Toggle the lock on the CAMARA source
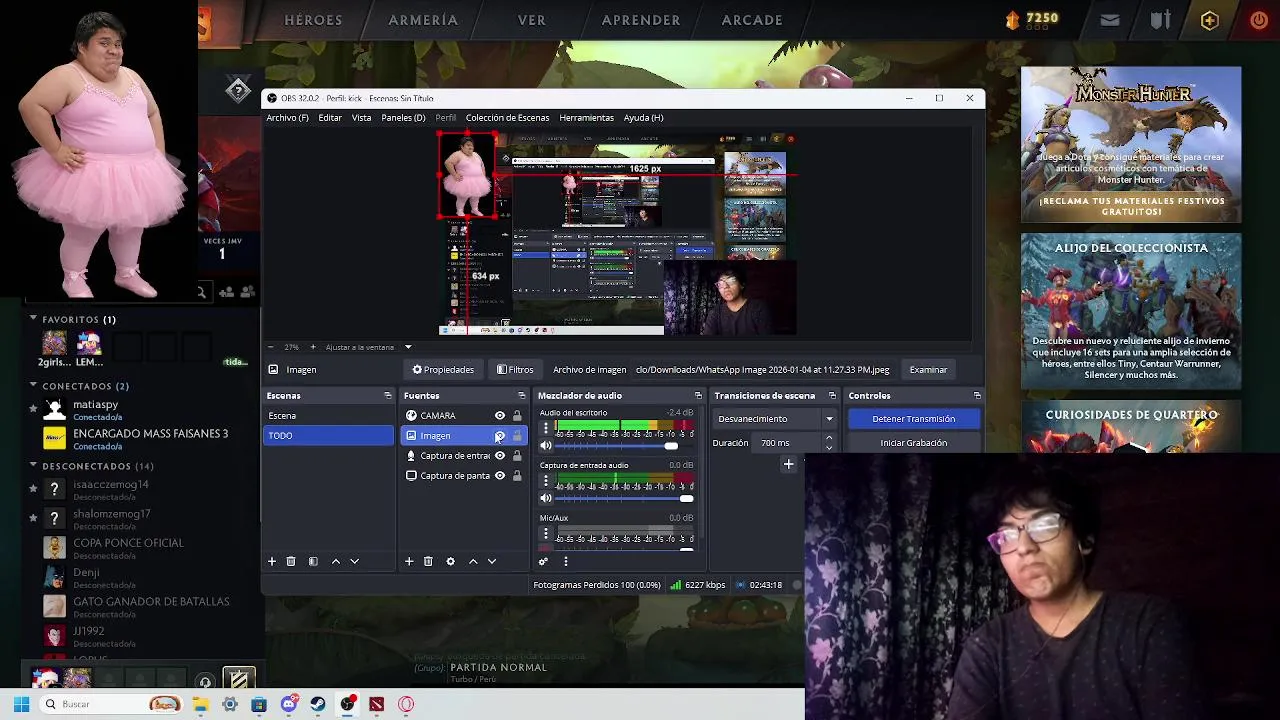Image resolution: width=1280 pixels, height=720 pixels. (x=517, y=416)
